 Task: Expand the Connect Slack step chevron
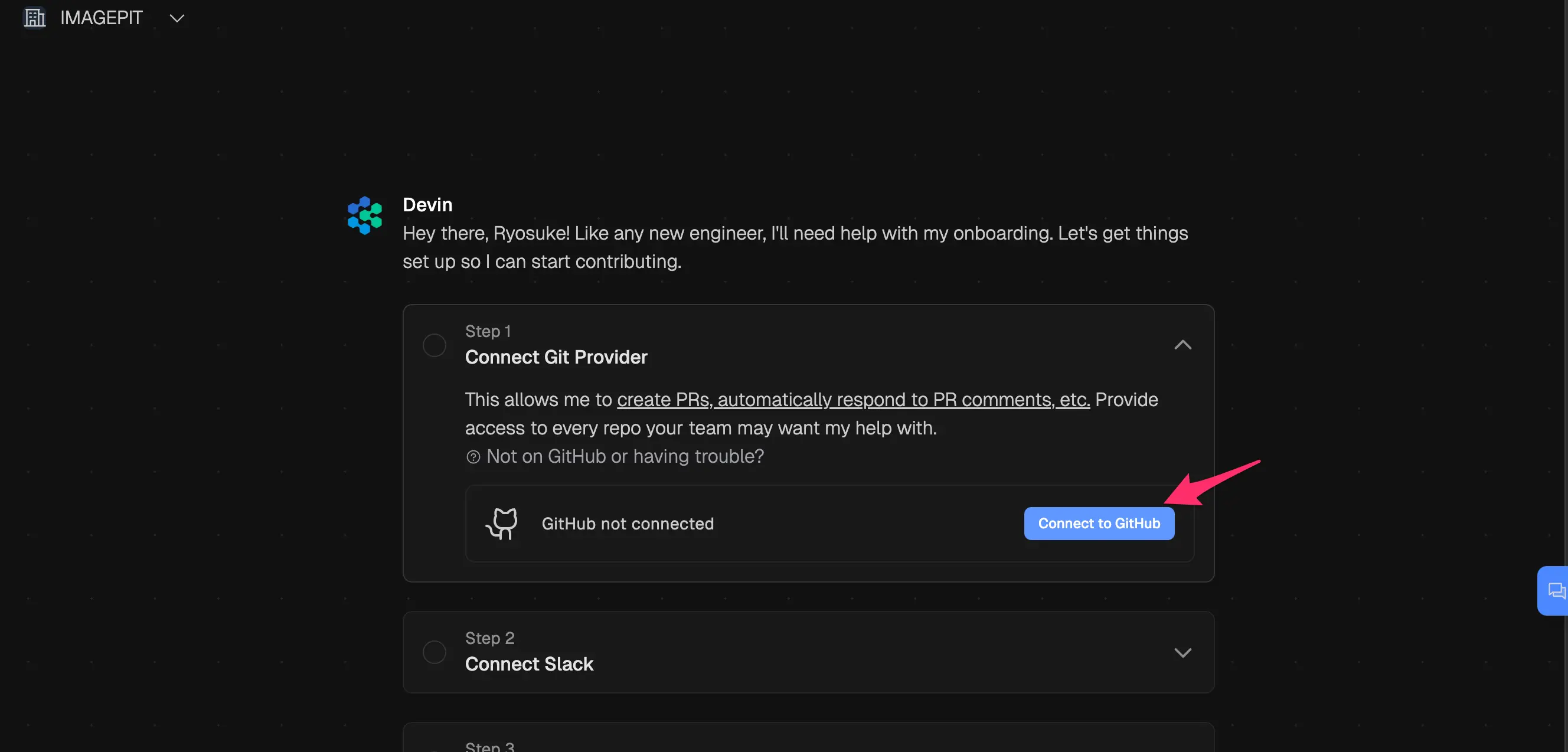1182,653
